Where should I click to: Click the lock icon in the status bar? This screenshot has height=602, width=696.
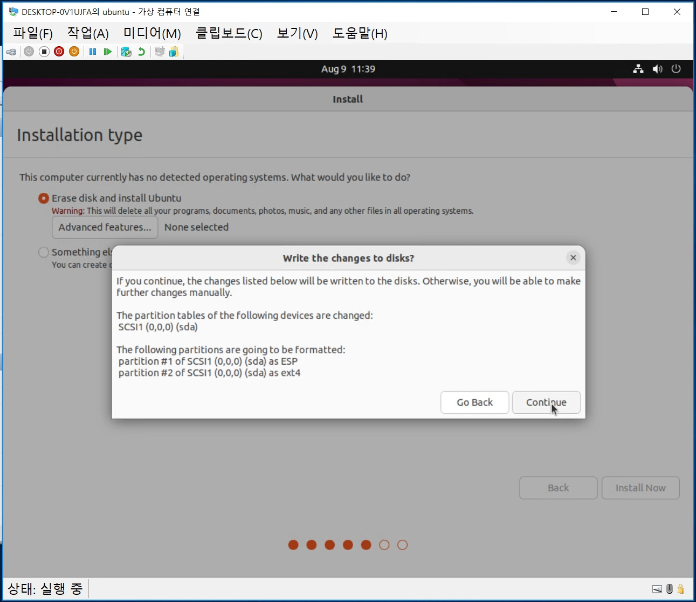tap(681, 589)
